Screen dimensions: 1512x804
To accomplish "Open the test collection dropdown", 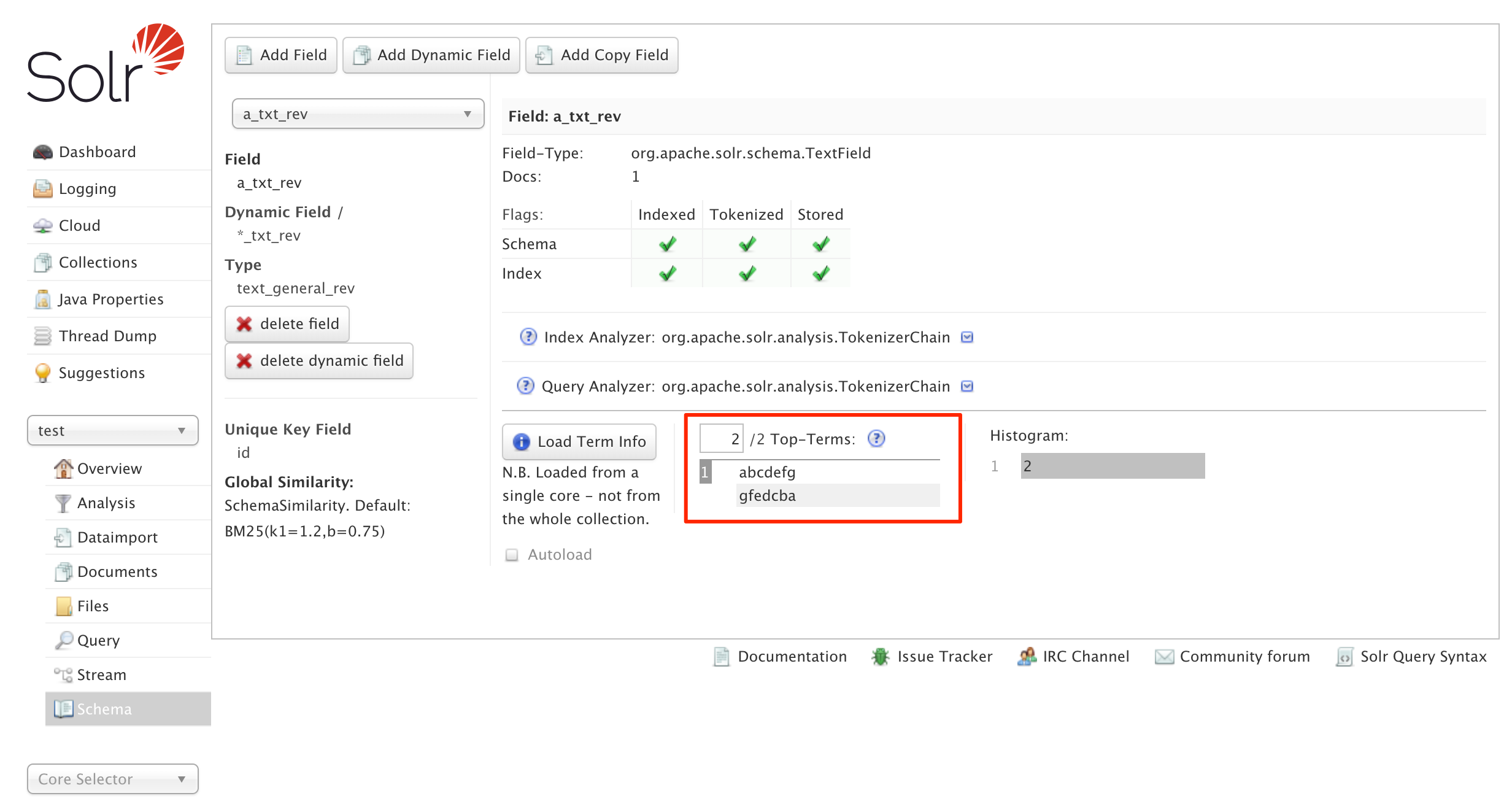I will coord(112,431).
